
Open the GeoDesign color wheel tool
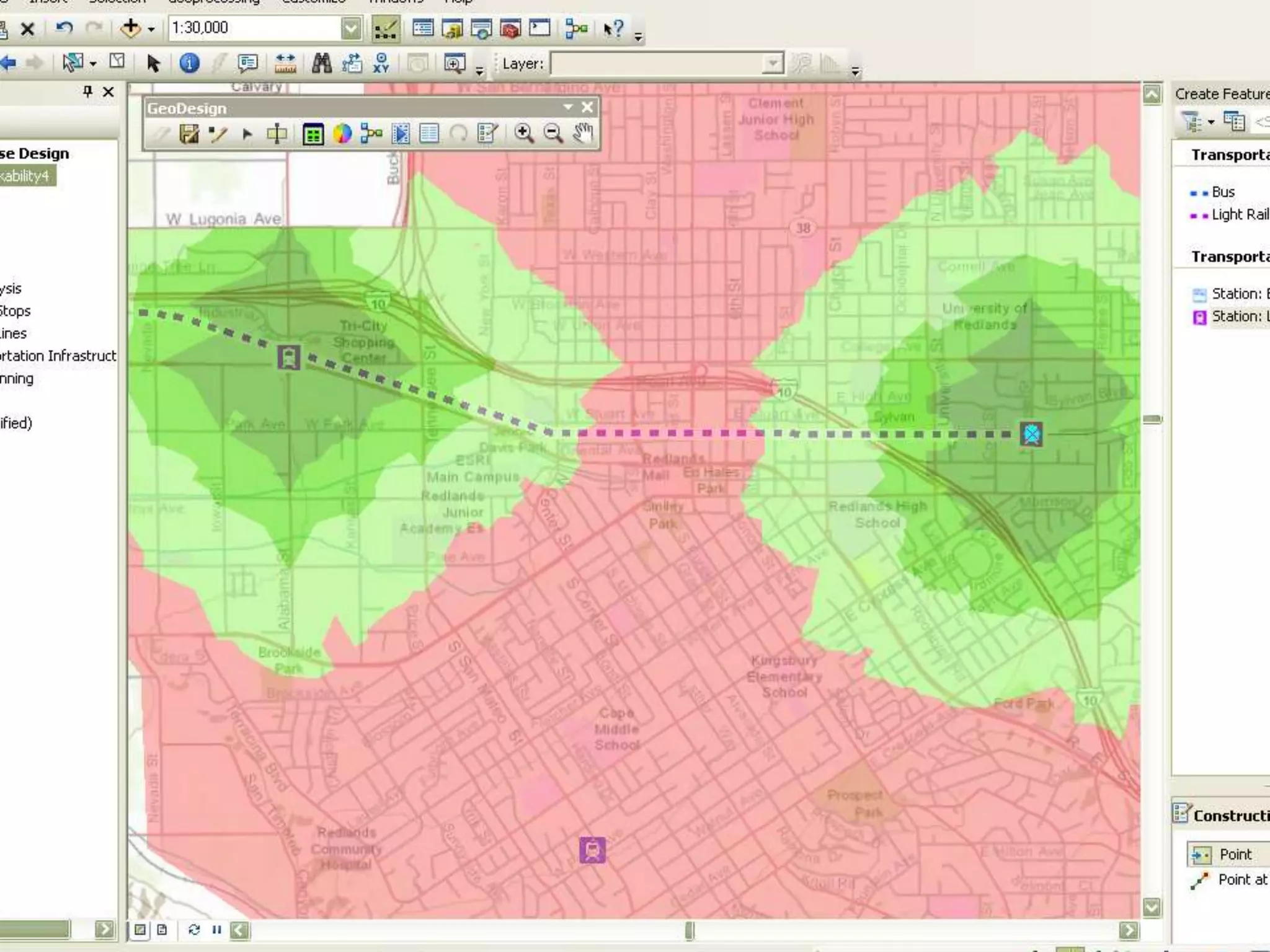(x=342, y=133)
